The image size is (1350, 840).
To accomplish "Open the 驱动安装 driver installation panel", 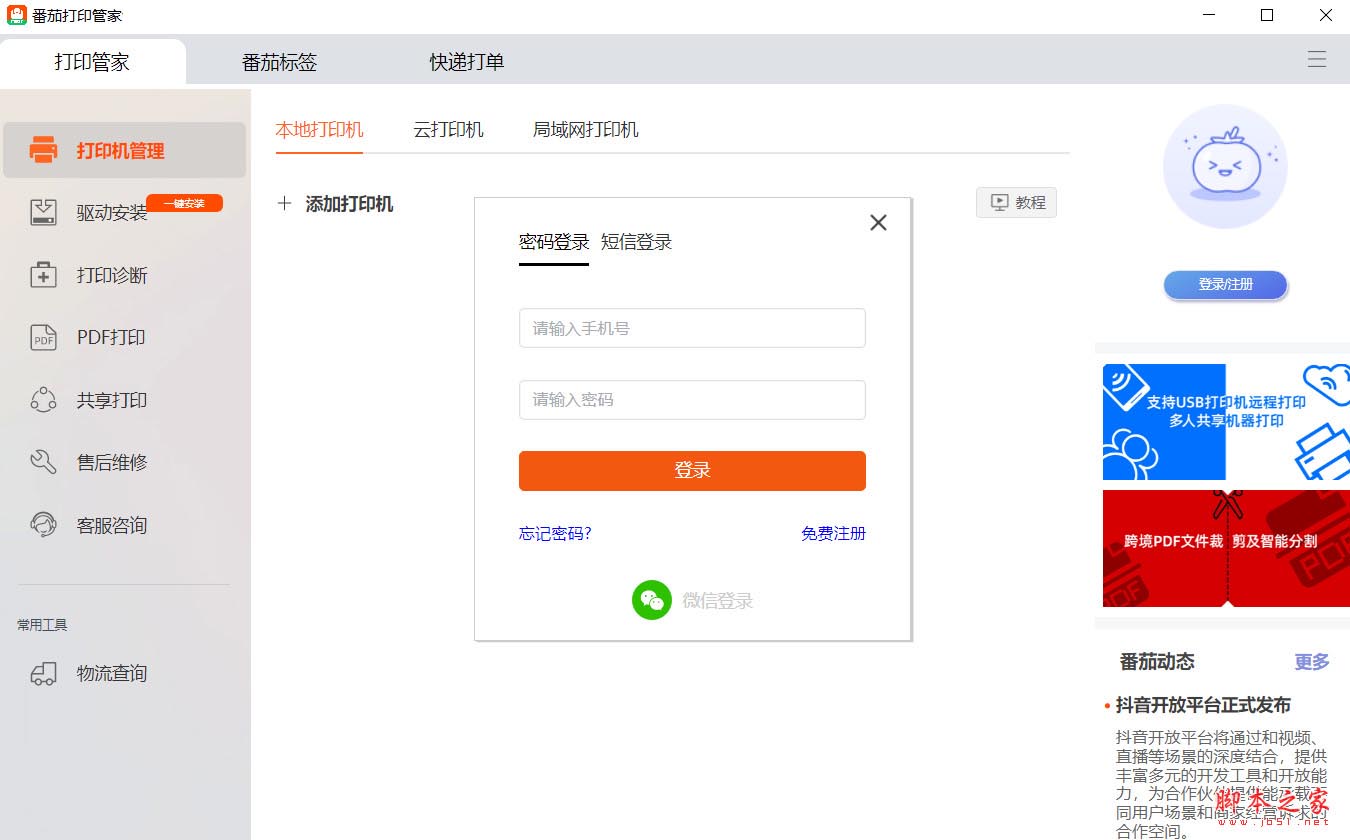I will click(110, 212).
